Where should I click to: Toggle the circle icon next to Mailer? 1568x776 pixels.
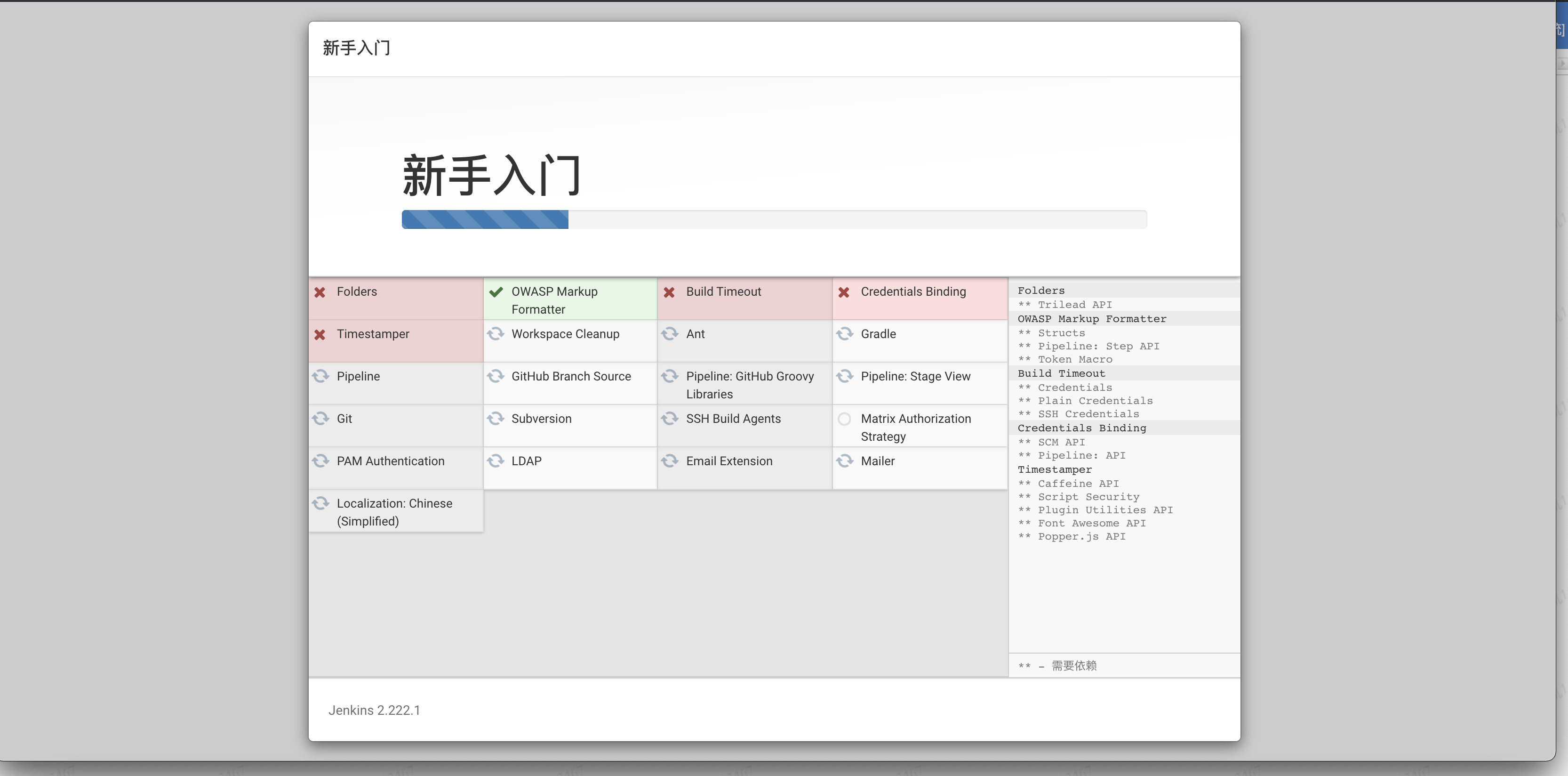coord(845,460)
